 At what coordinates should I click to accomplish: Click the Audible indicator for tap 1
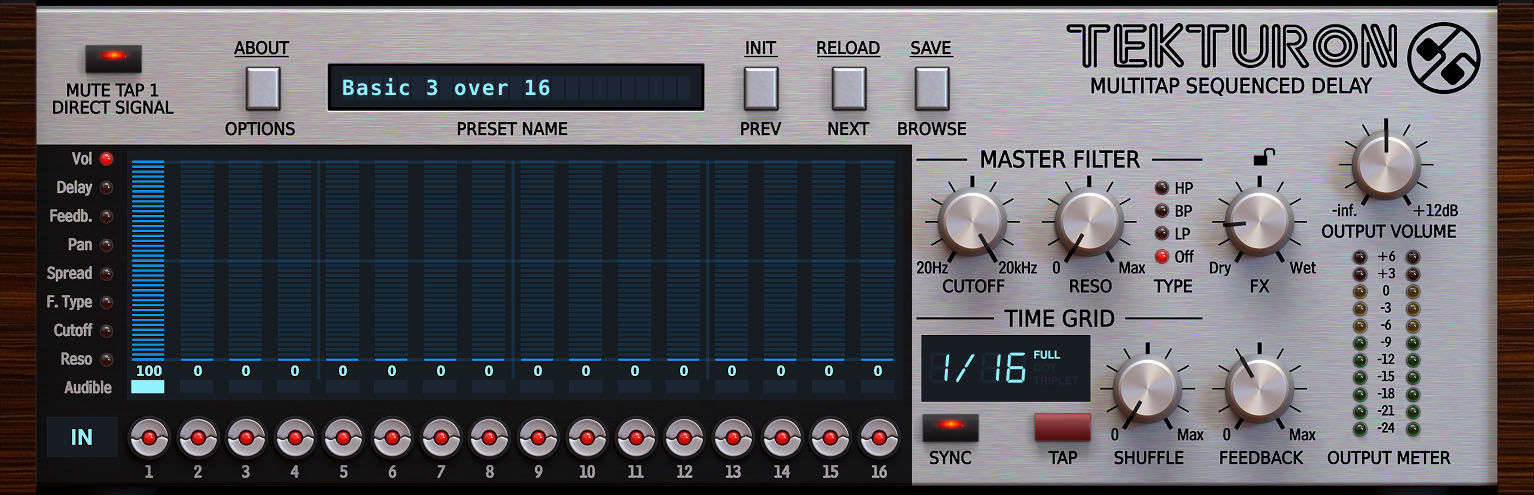coord(148,387)
